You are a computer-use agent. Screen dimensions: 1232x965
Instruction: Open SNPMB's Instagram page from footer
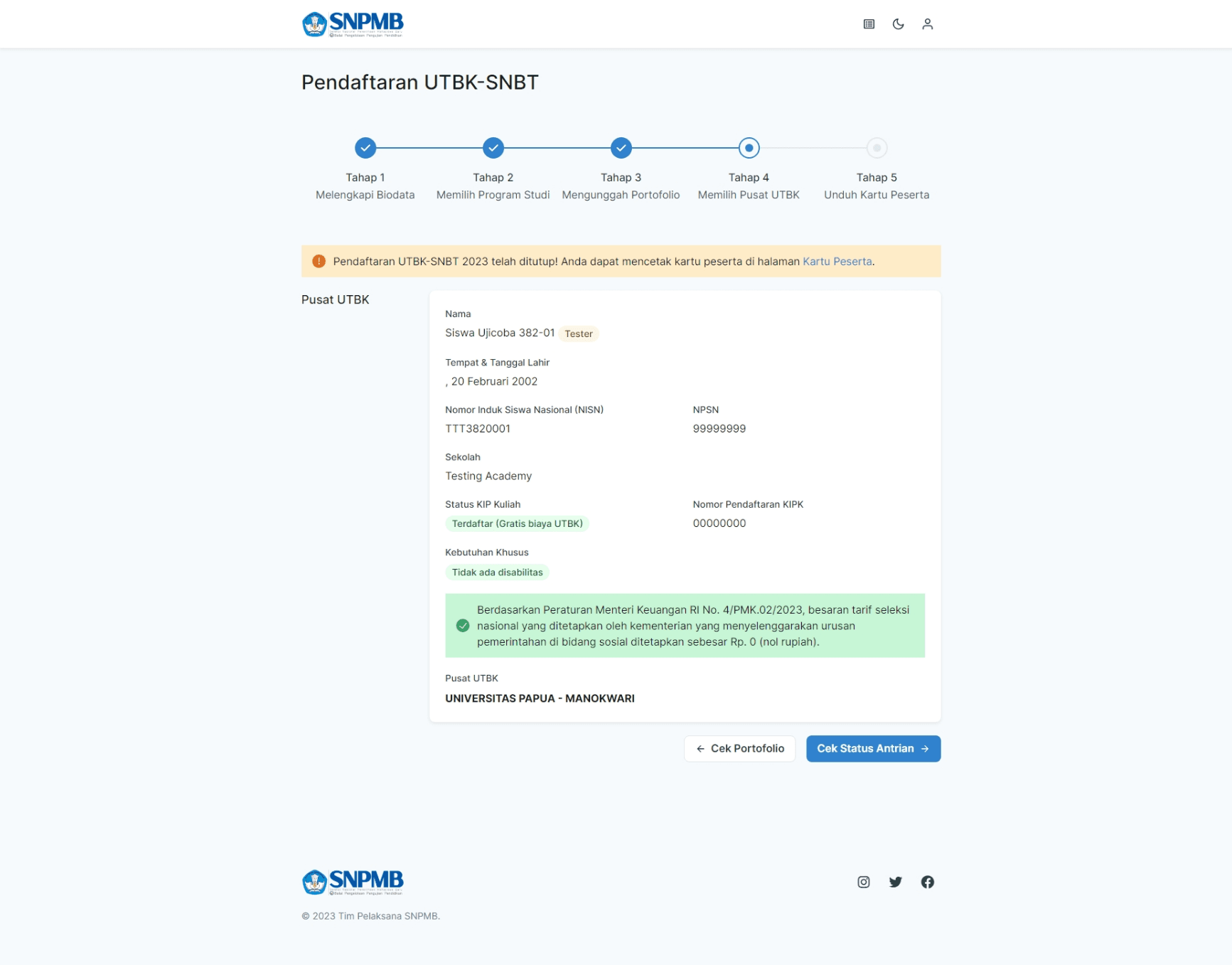(863, 882)
